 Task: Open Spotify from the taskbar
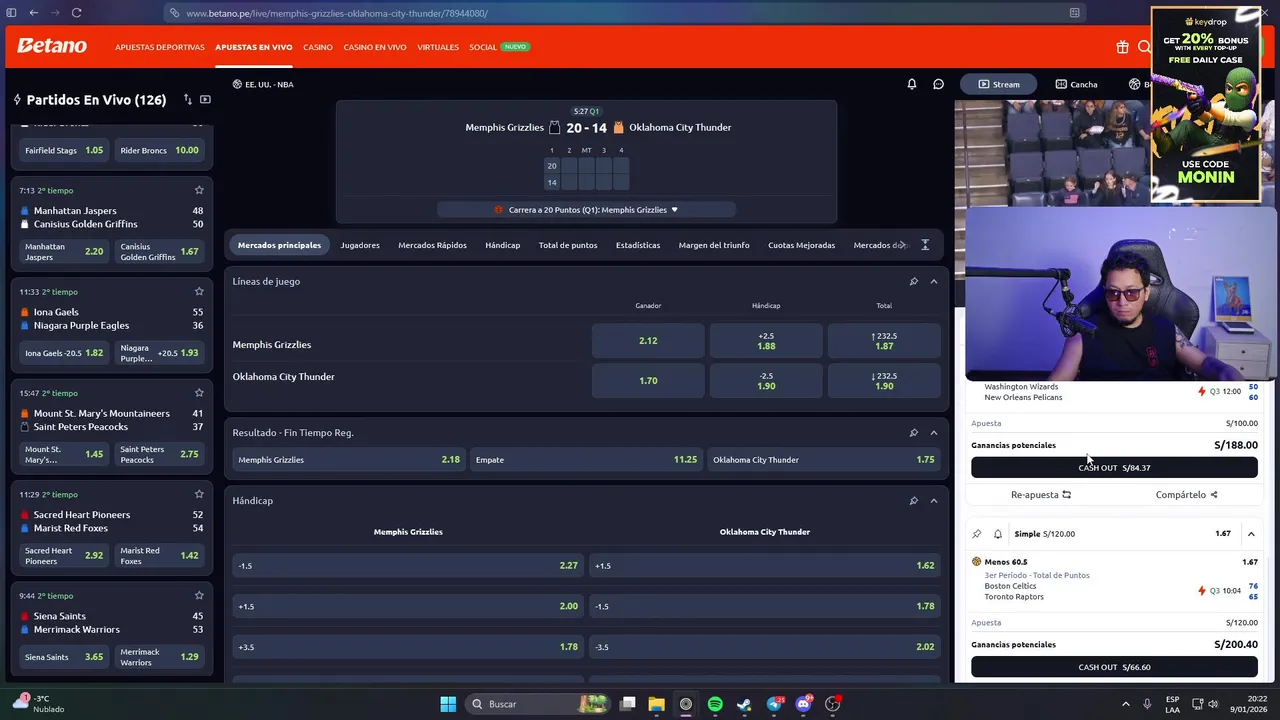(715, 704)
